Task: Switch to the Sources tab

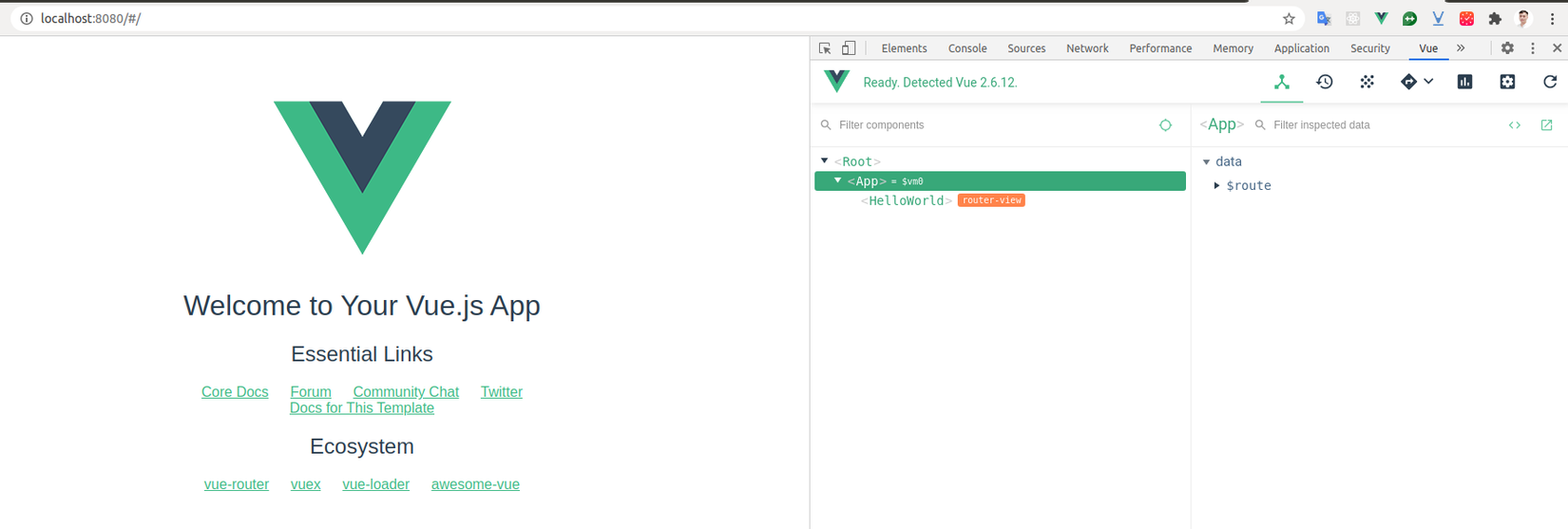Action: (1026, 48)
